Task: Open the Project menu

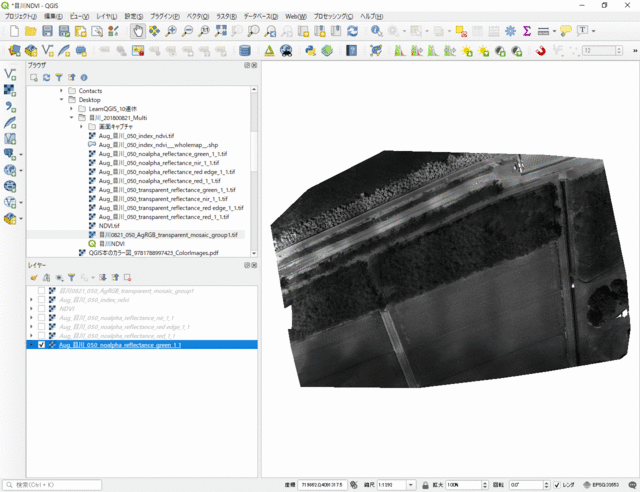Action: pos(20,16)
